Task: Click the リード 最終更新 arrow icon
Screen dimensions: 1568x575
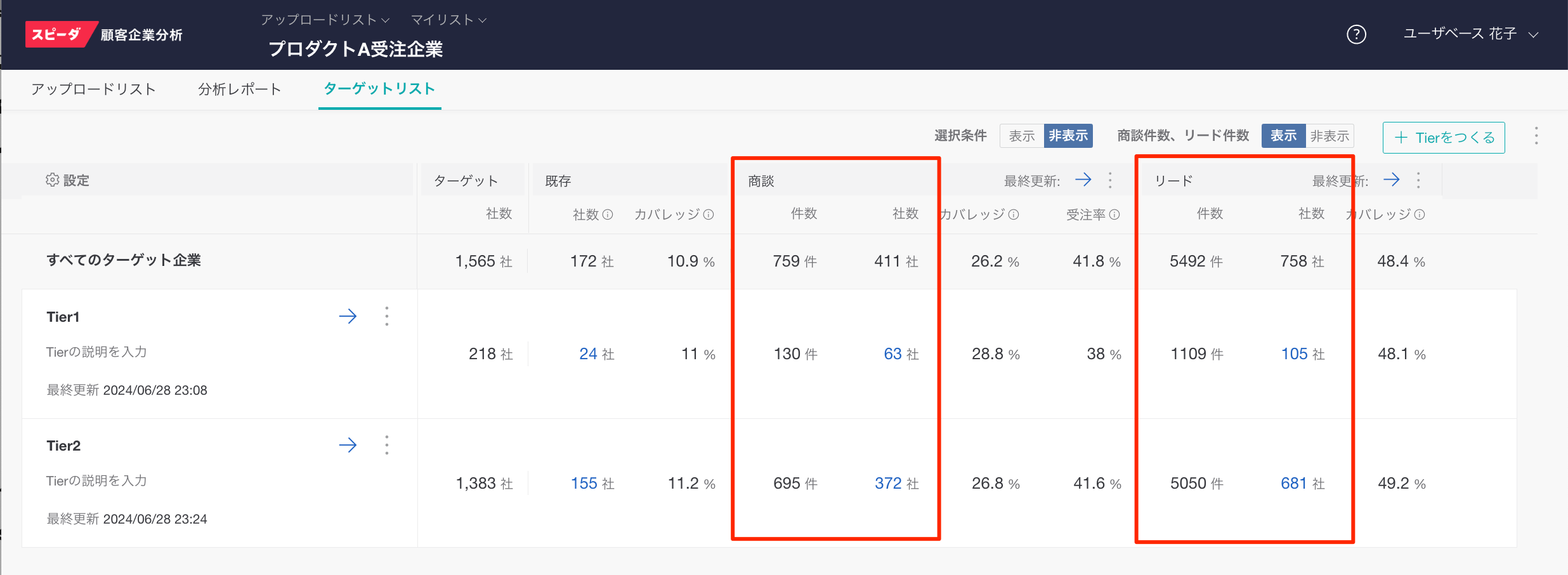Action: (1392, 180)
